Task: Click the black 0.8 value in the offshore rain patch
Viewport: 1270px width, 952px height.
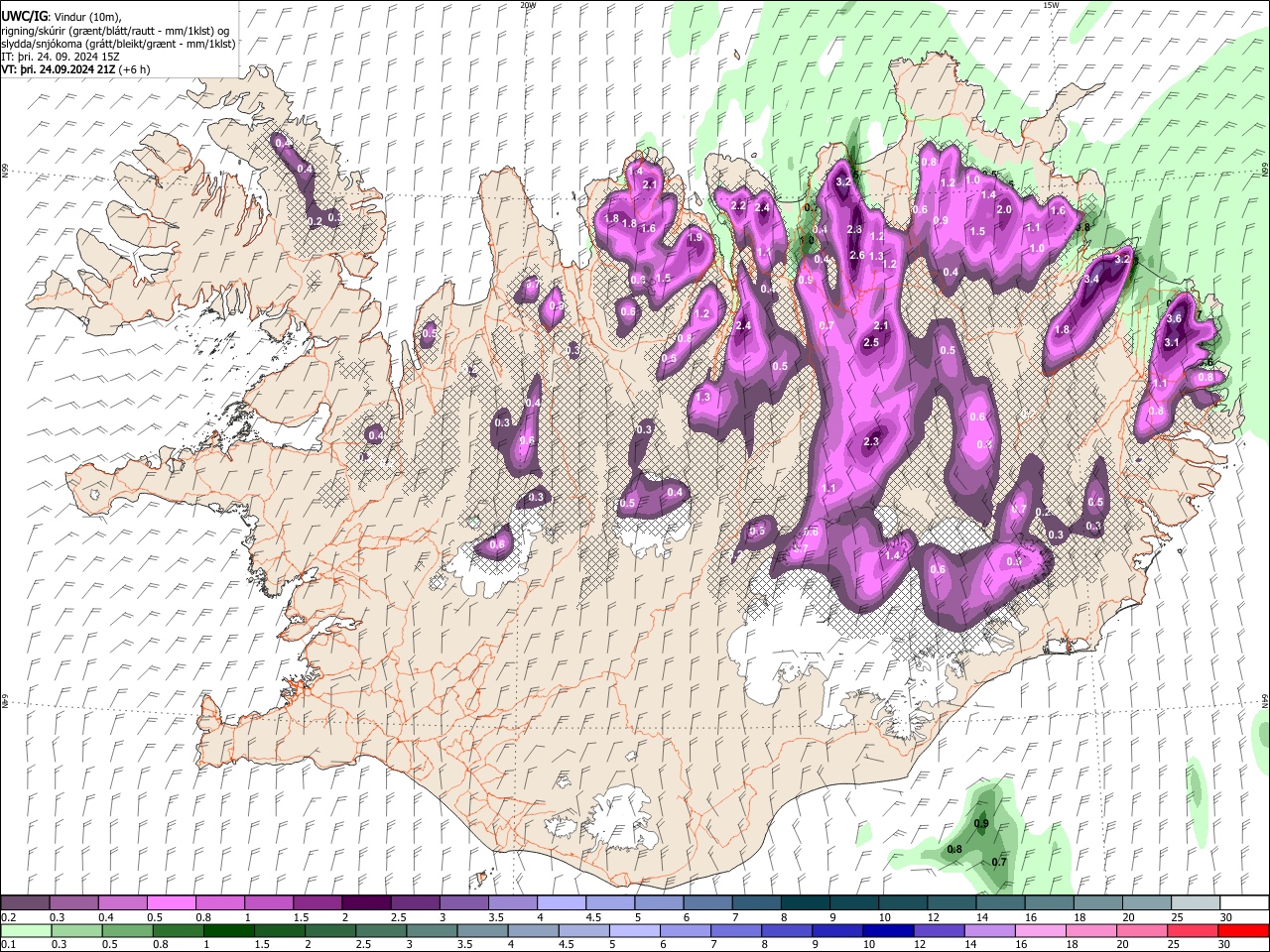Action: (x=954, y=850)
